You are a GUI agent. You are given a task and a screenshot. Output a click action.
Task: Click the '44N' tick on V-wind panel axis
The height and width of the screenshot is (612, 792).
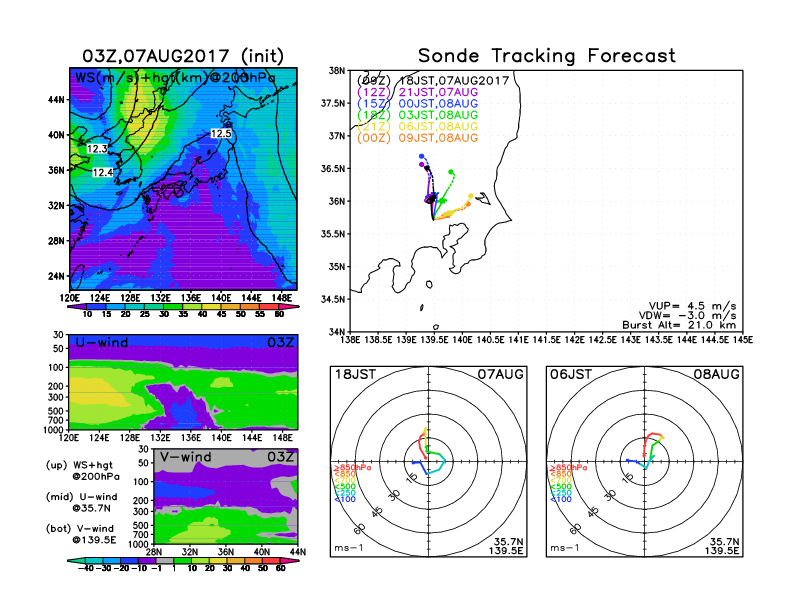click(x=298, y=552)
